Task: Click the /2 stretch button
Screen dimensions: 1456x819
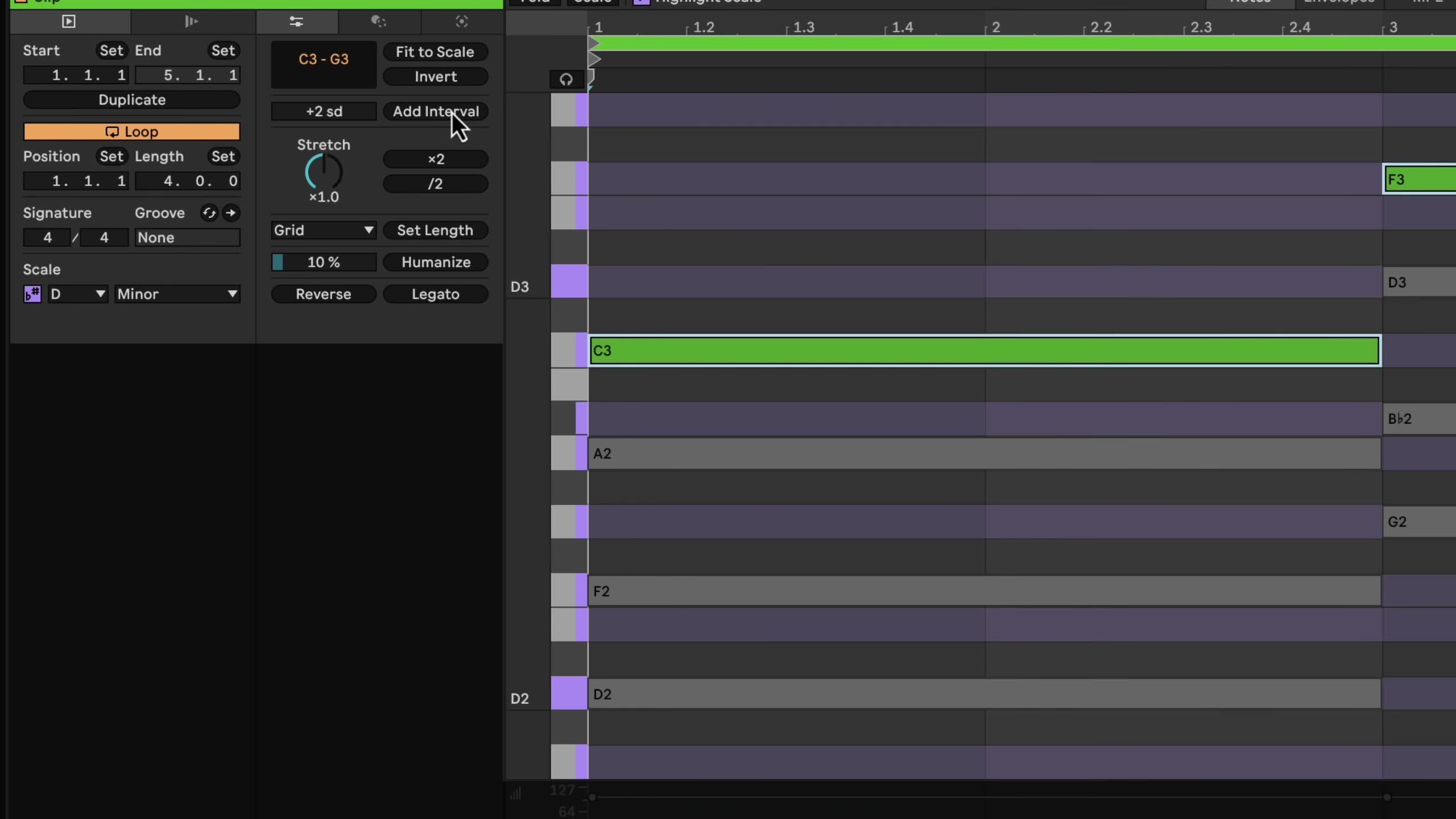Action: pyautogui.click(x=435, y=184)
